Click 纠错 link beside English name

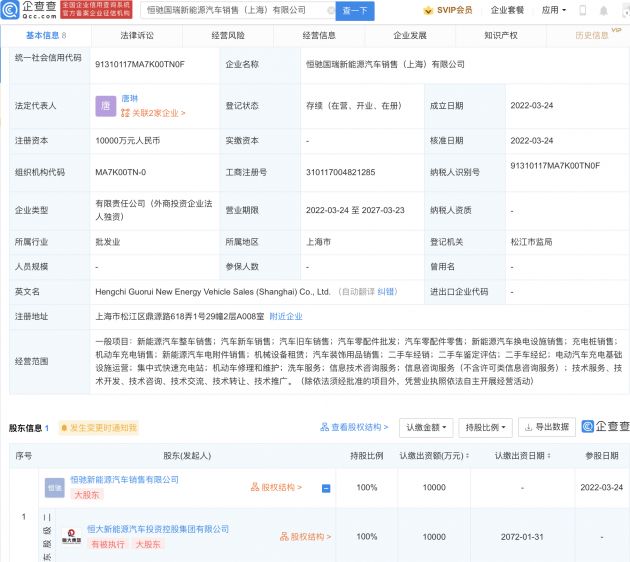tap(385, 292)
